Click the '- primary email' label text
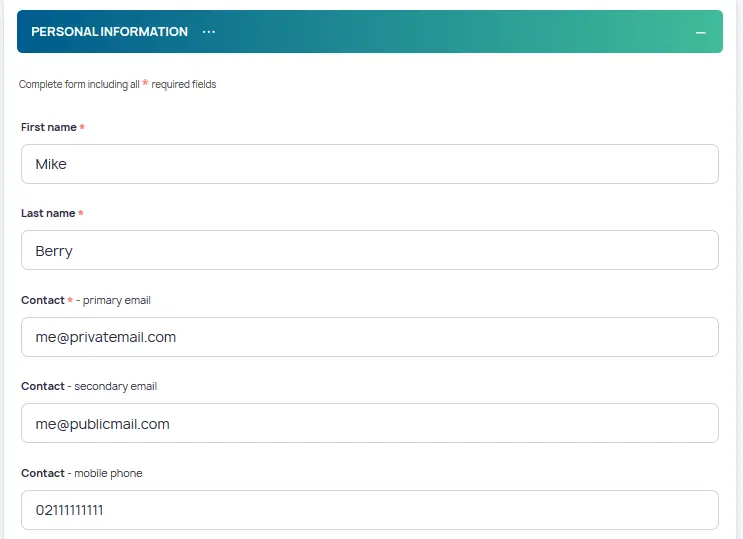The height and width of the screenshot is (539, 743). click(x=113, y=300)
